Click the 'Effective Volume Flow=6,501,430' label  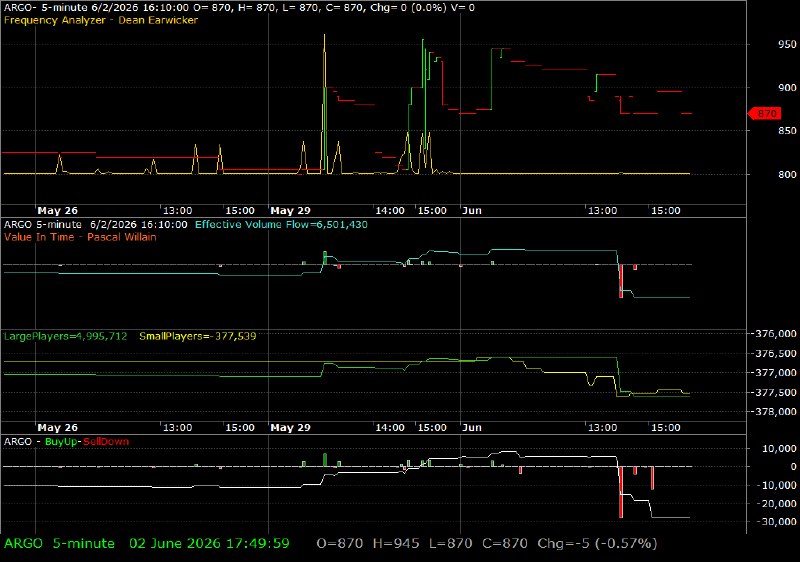[x=281, y=224]
